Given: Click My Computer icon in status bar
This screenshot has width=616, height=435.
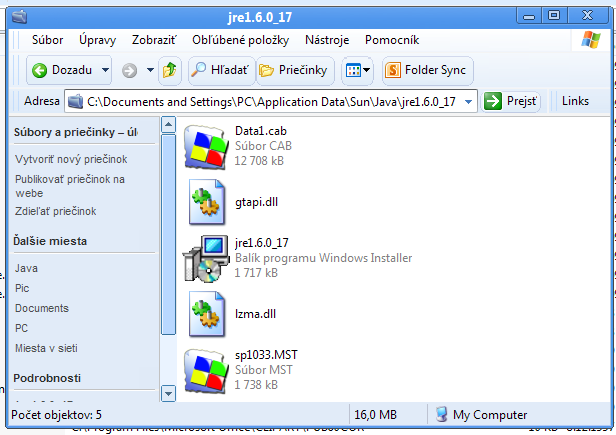Looking at the screenshot, I should point(442,415).
